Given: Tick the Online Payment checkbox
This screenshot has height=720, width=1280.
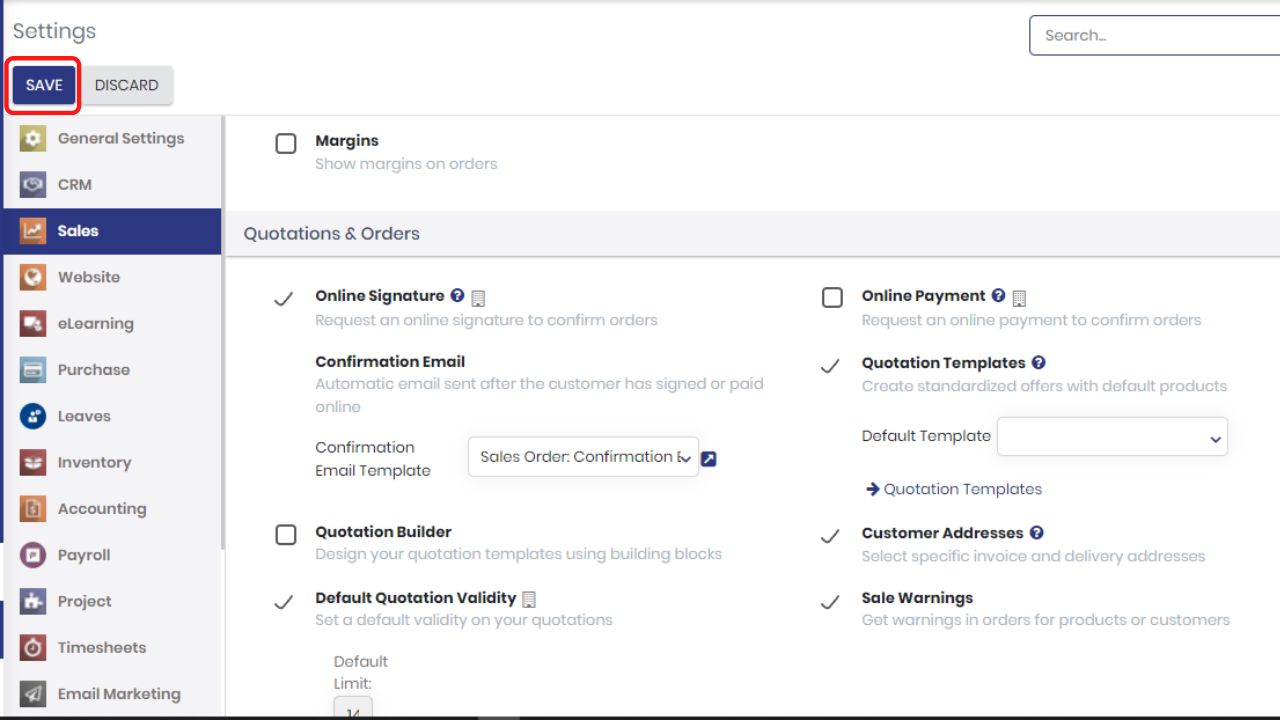Looking at the screenshot, I should (x=832, y=298).
